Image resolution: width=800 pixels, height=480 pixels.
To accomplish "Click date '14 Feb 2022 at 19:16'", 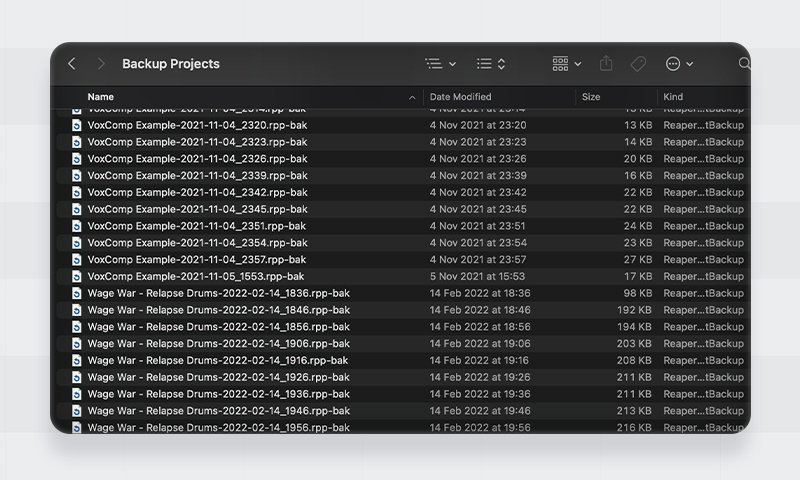I will pos(479,361).
